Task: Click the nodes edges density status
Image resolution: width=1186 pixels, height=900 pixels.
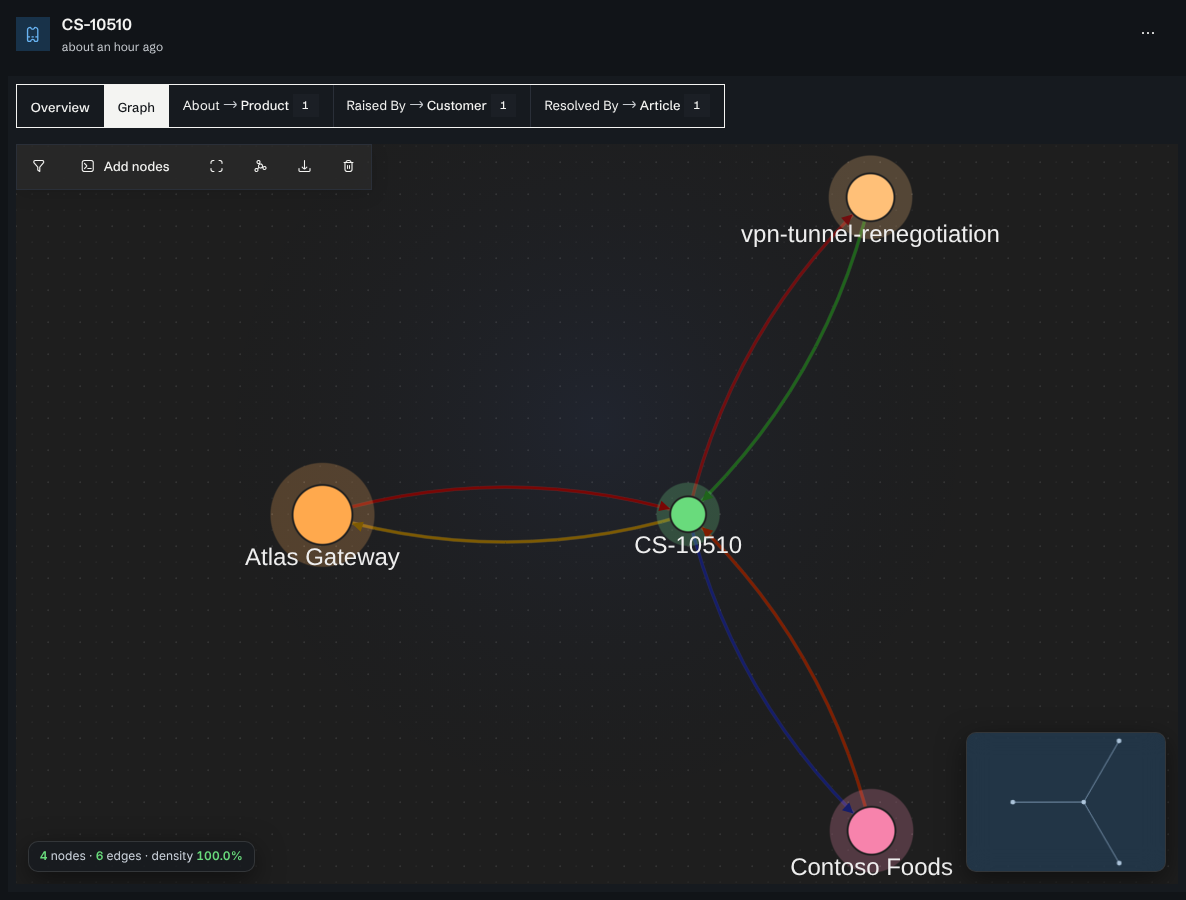Action: click(141, 856)
